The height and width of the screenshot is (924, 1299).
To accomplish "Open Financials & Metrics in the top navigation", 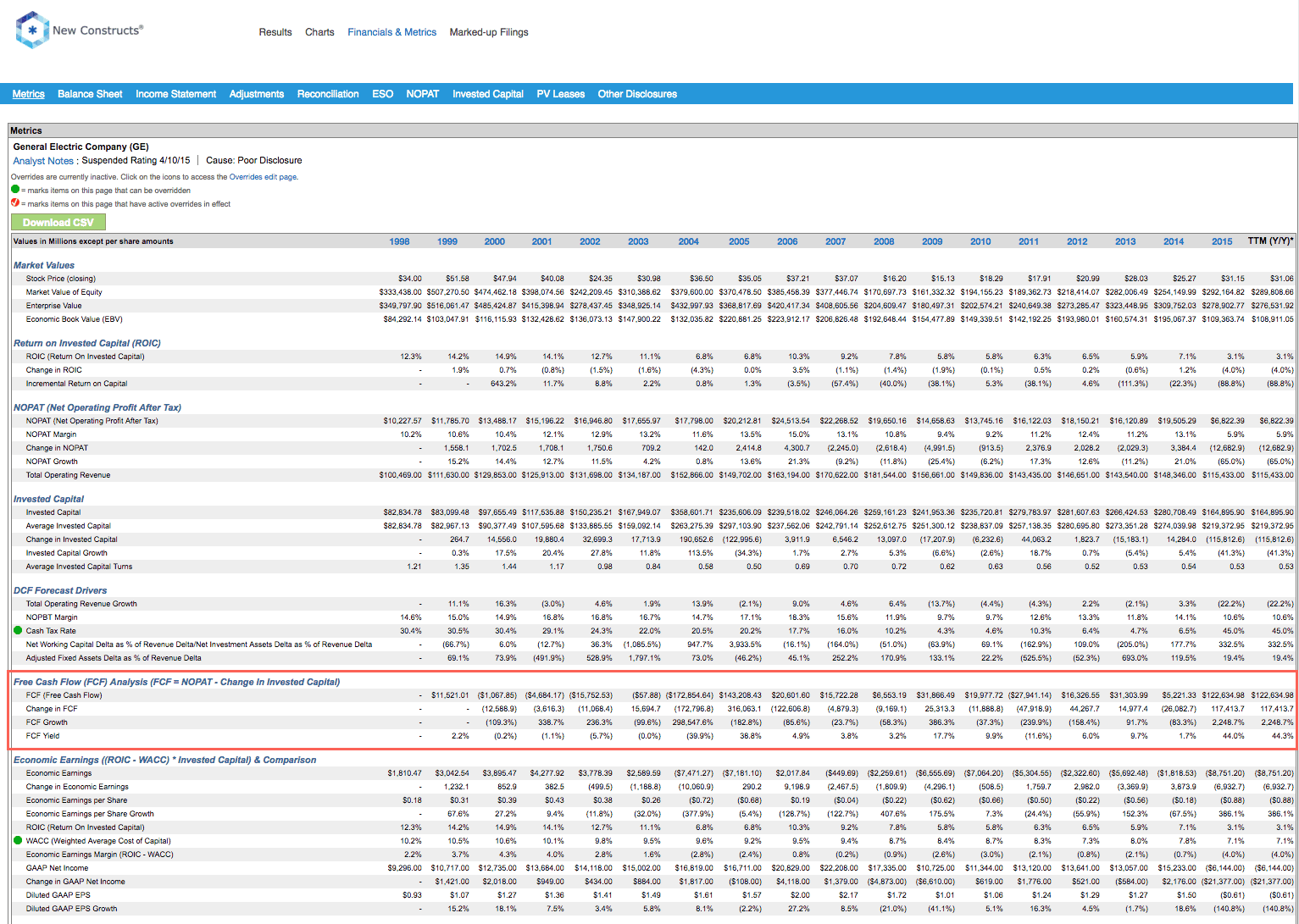I will (x=392, y=32).
